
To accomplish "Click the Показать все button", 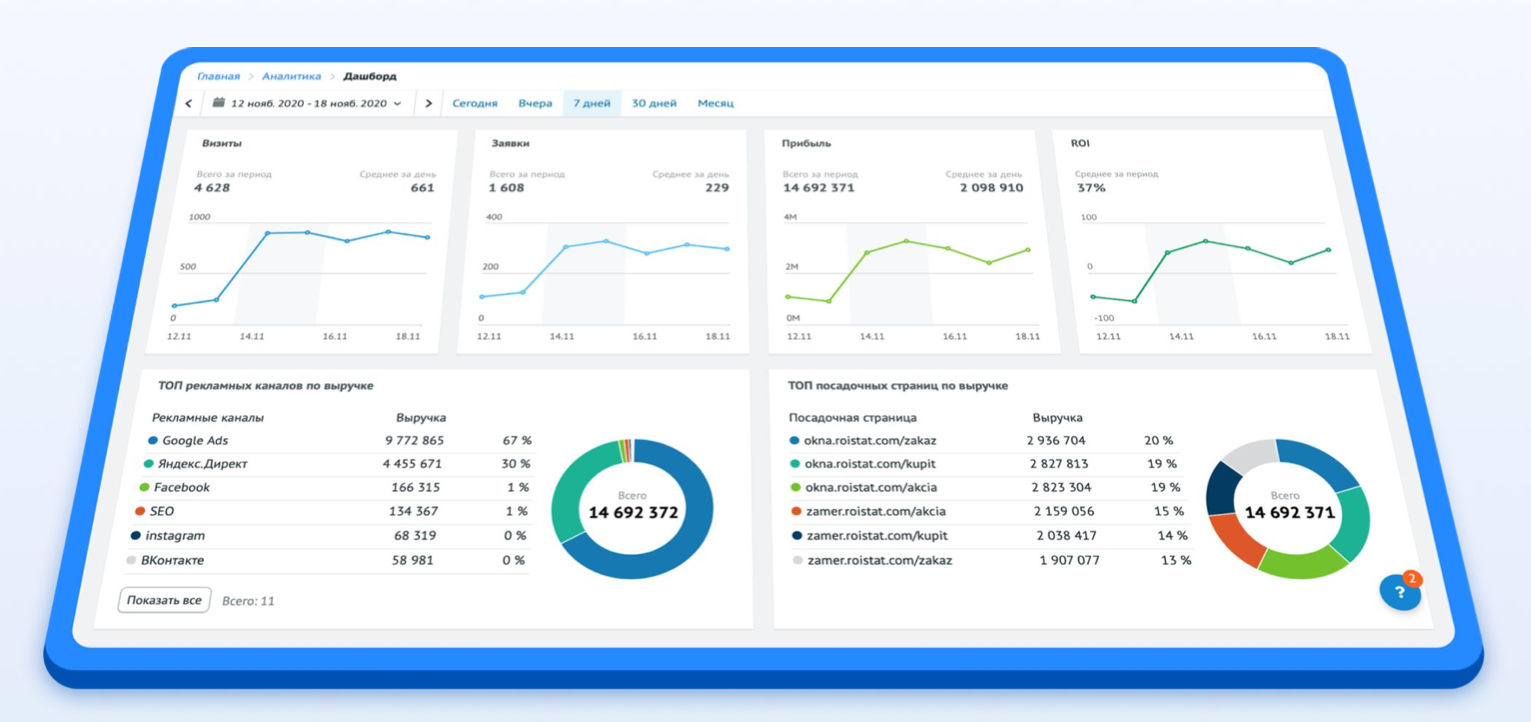I will pos(164,601).
